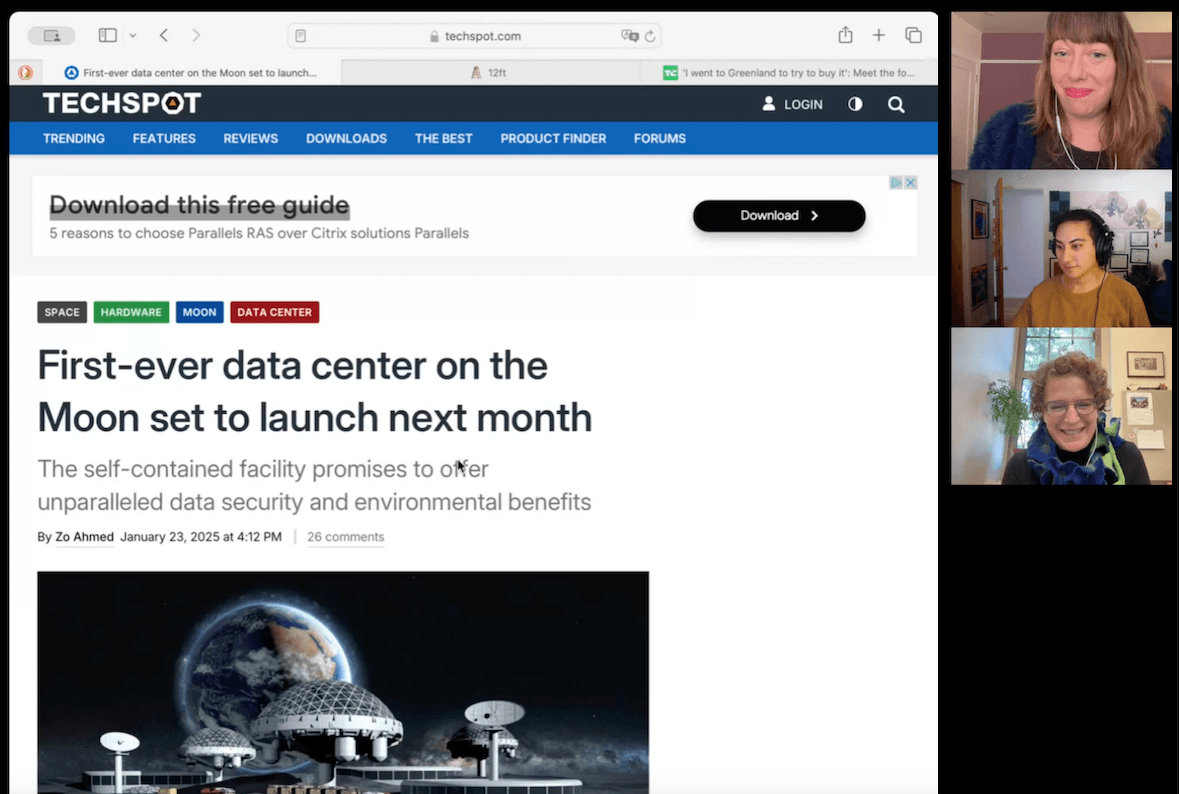Open the Share menu icon
1179x794 pixels.
[x=845, y=35]
